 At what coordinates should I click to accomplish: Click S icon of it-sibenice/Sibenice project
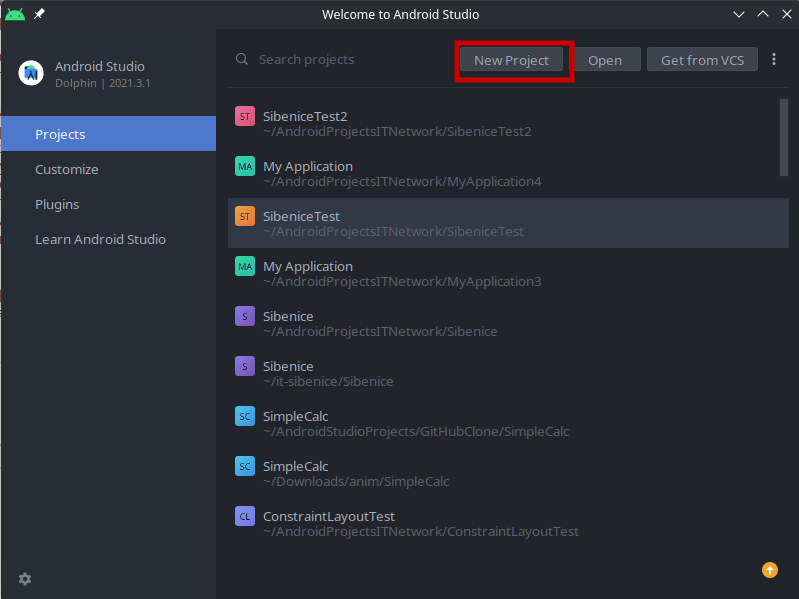pyautogui.click(x=245, y=366)
